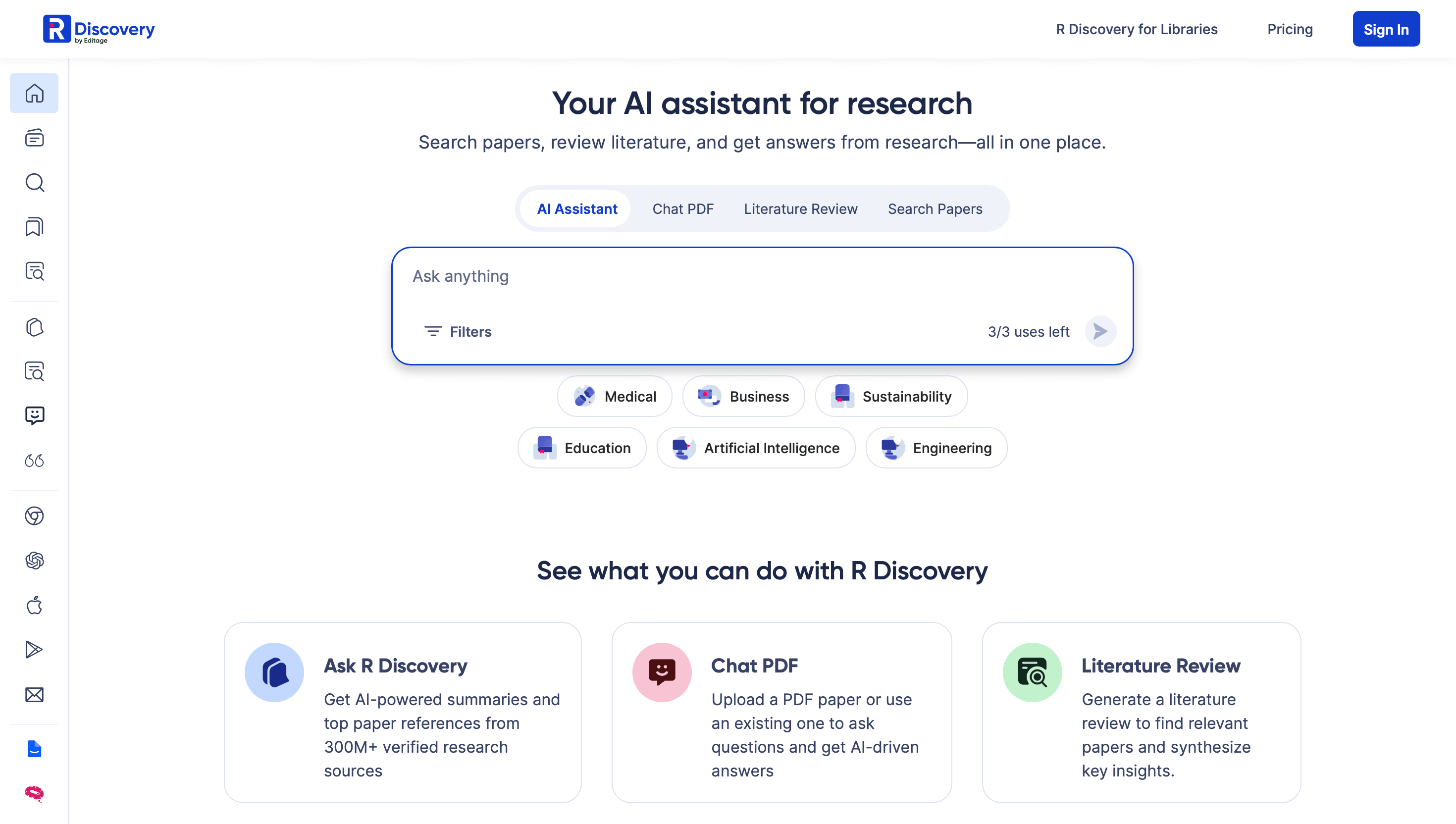This screenshot has width=1456, height=824.
Task: Click the pink Chat PDF card icon
Action: pos(662,672)
